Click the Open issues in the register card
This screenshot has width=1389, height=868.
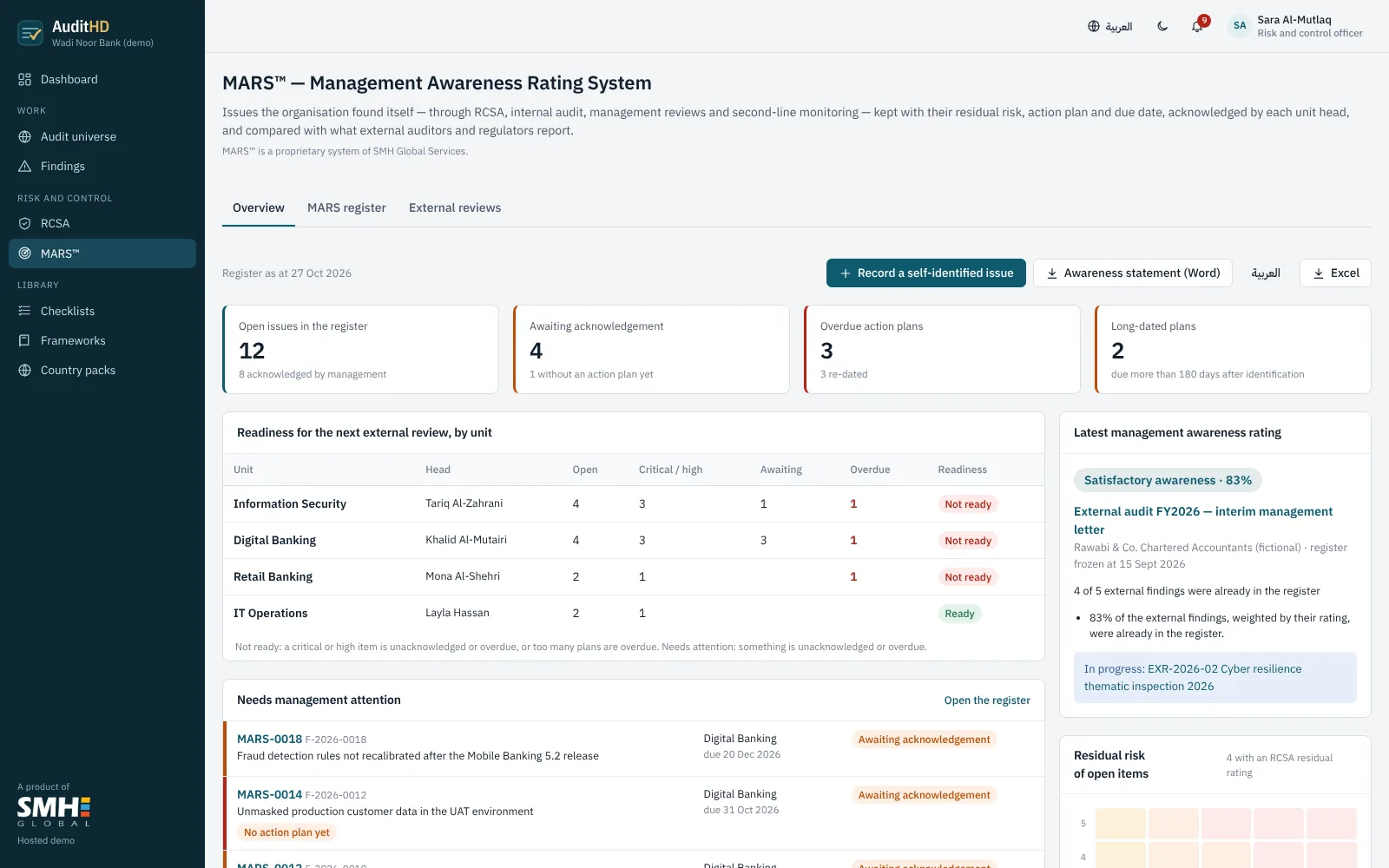point(360,349)
